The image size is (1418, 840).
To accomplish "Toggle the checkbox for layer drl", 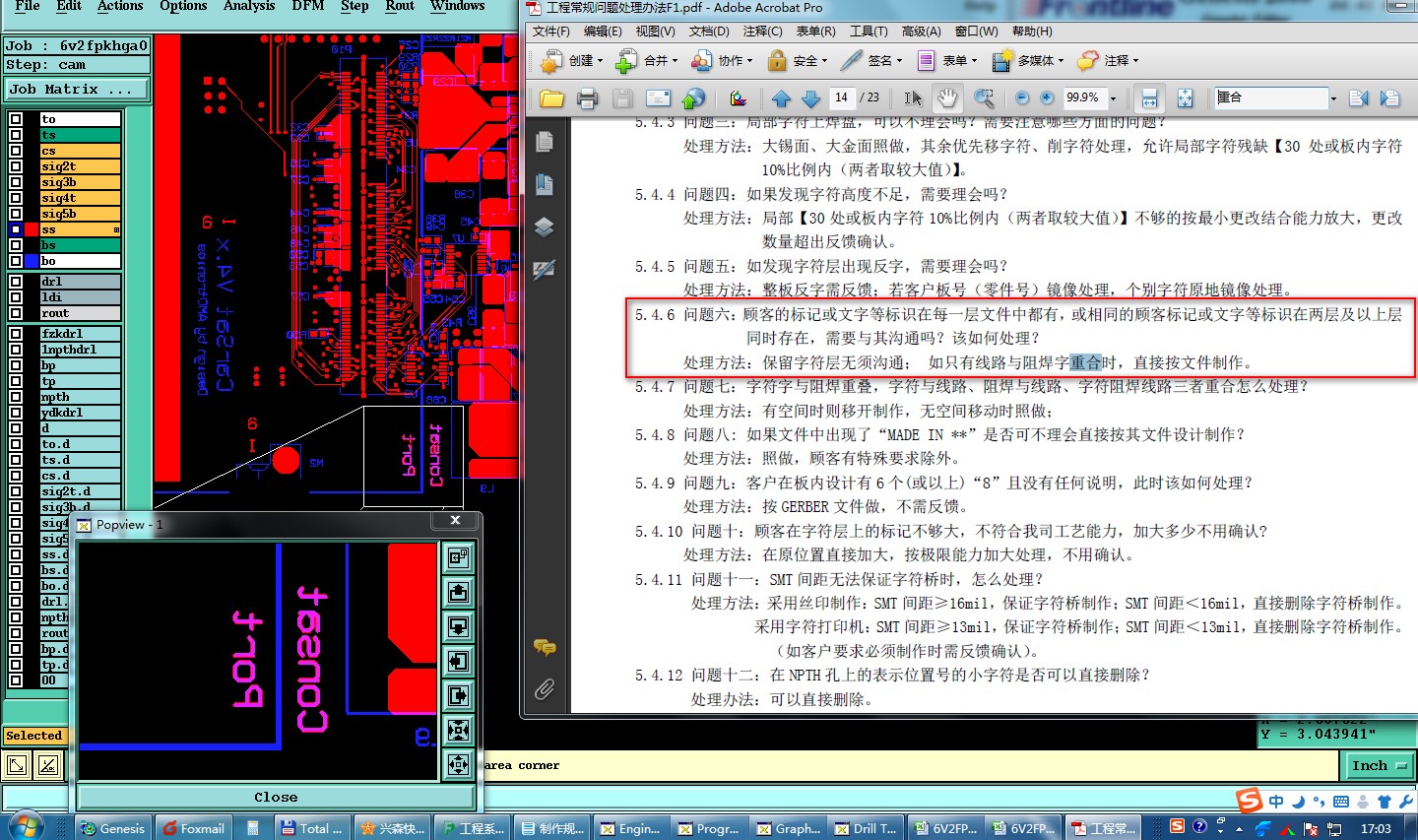I will (16, 282).
